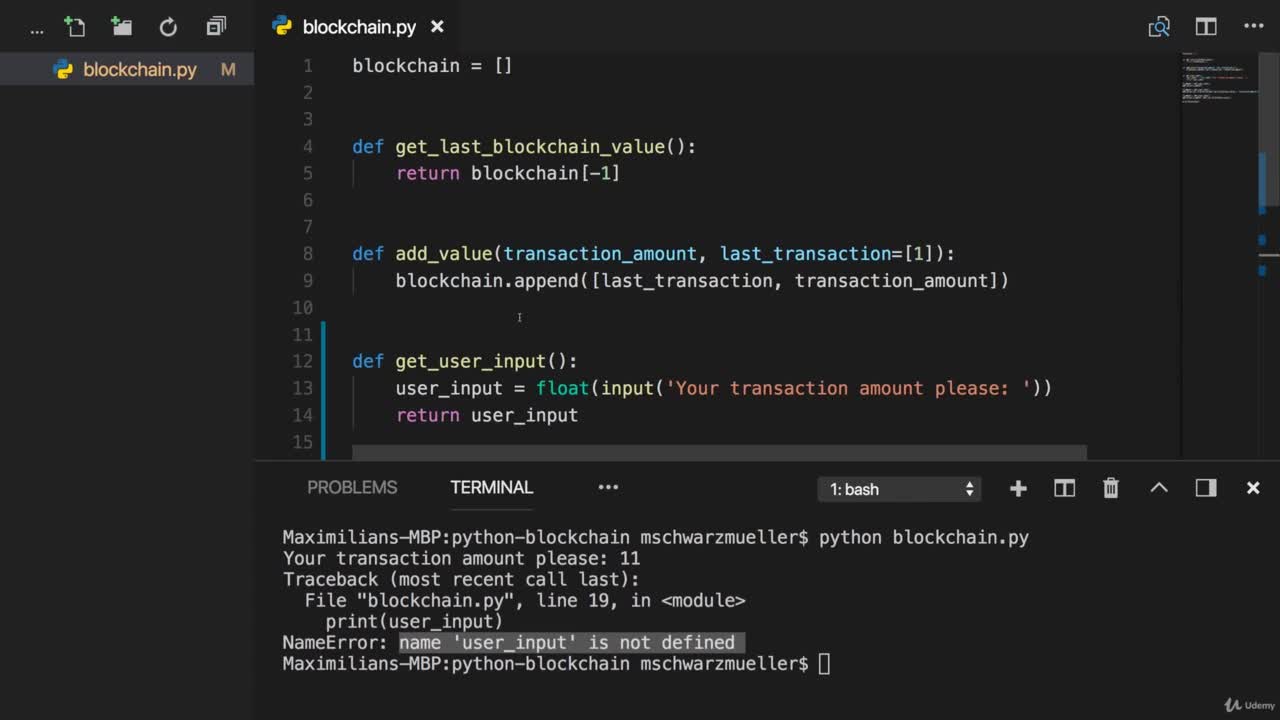Image resolution: width=1280 pixels, height=720 pixels.
Task: Click the search-in-file icon at top right
Action: coord(1158,27)
